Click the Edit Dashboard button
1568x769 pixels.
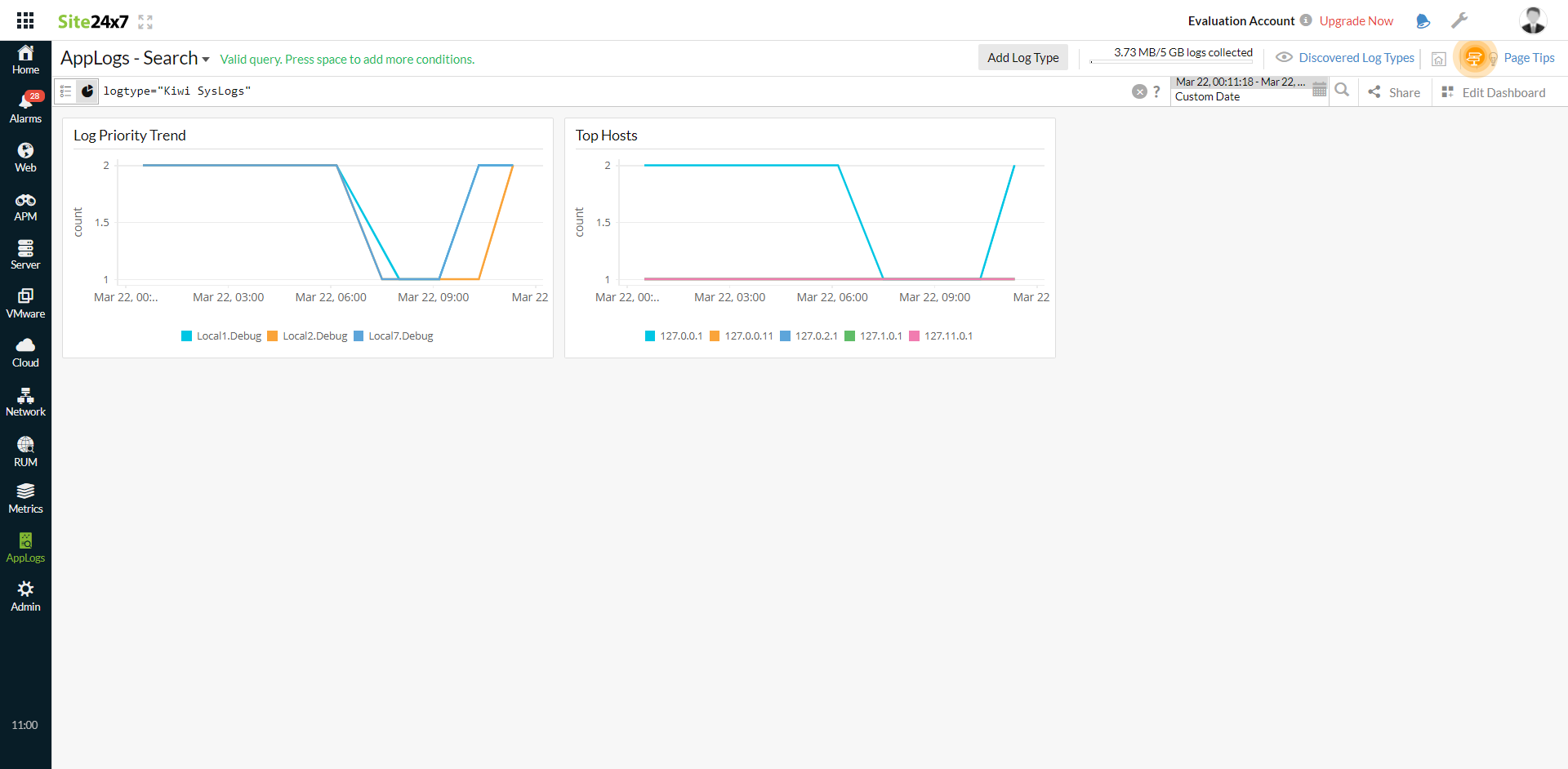click(x=1503, y=92)
